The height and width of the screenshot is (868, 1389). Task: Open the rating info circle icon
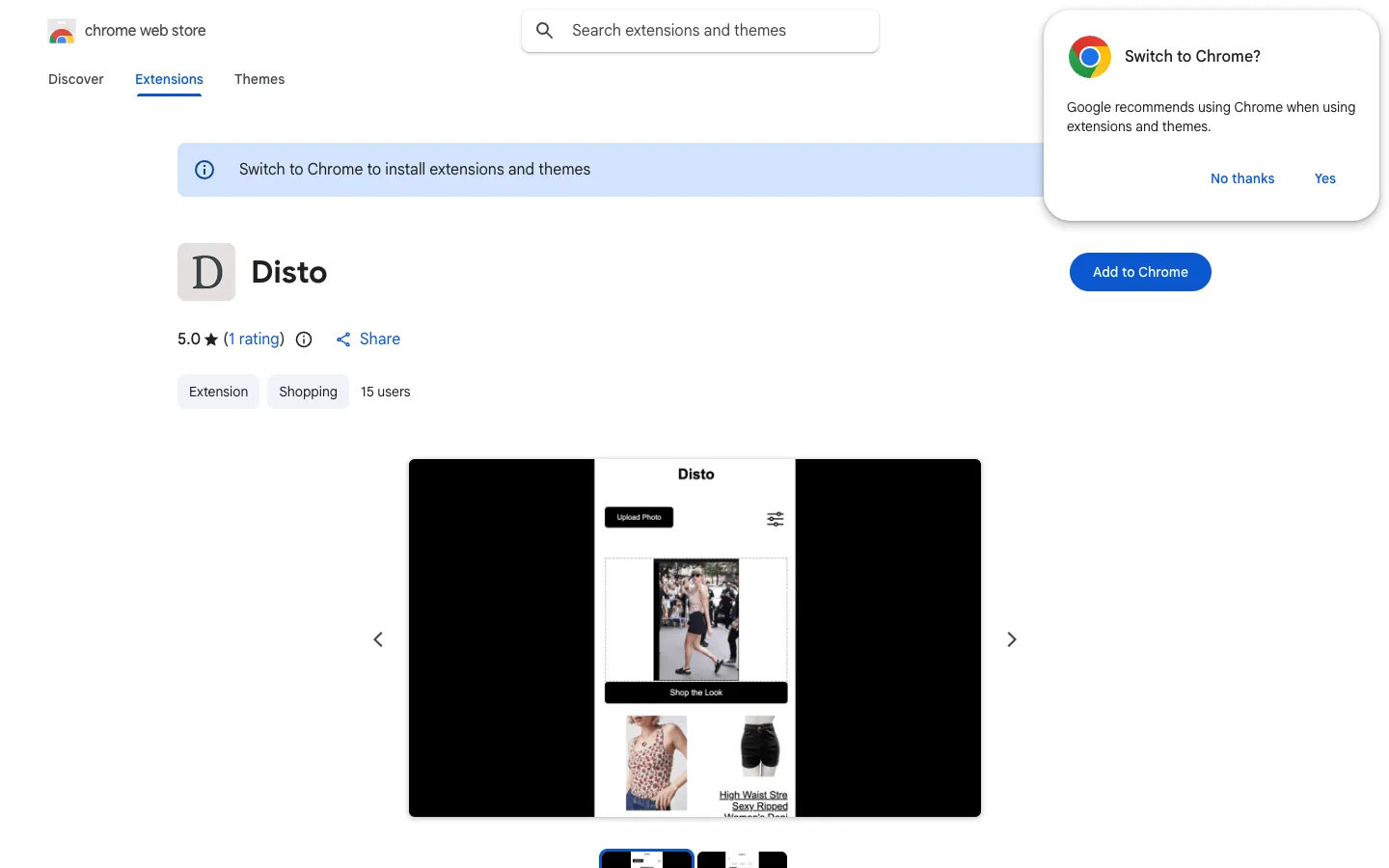point(304,339)
